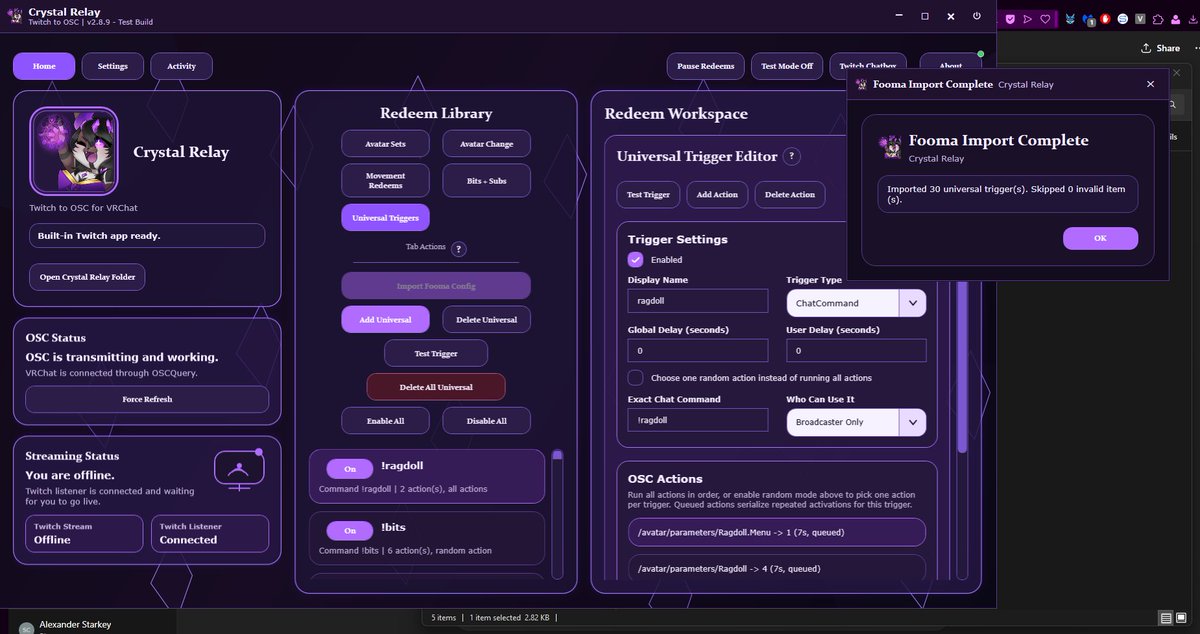1200x634 pixels.
Task: Click the Force Refresh button
Action: 147,399
